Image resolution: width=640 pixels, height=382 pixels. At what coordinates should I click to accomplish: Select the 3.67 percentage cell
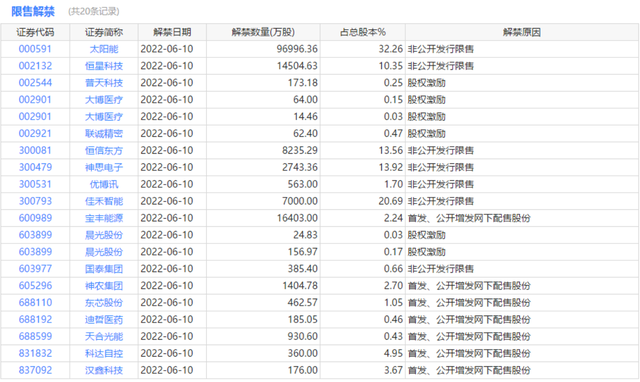tap(393, 371)
